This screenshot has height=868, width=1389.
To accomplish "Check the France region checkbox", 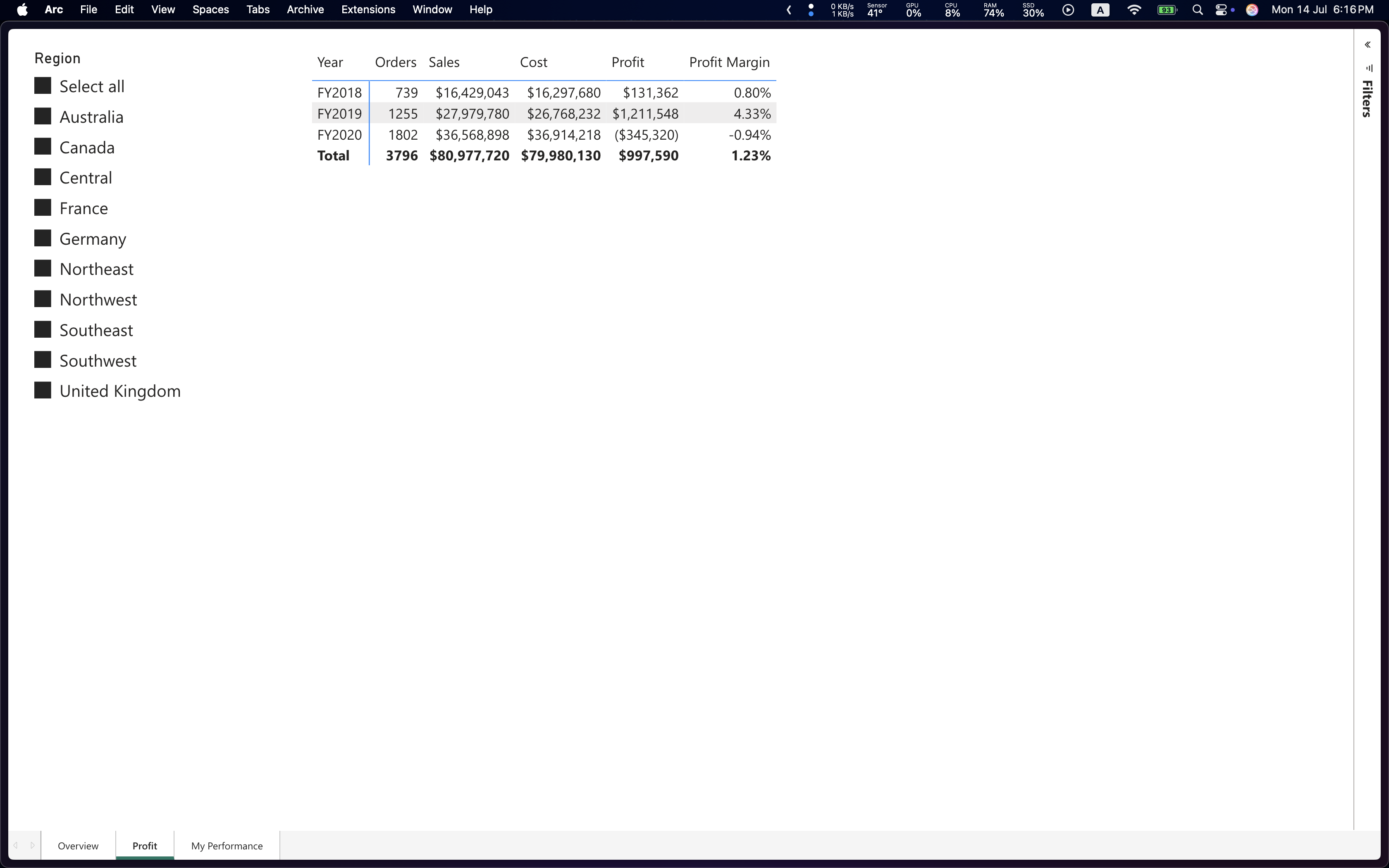I will (x=43, y=207).
